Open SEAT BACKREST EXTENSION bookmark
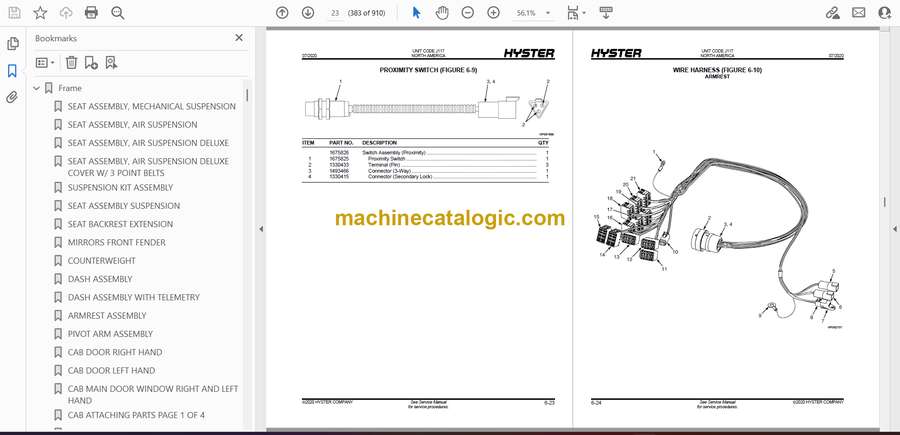This screenshot has height=435, width=900. tap(120, 224)
